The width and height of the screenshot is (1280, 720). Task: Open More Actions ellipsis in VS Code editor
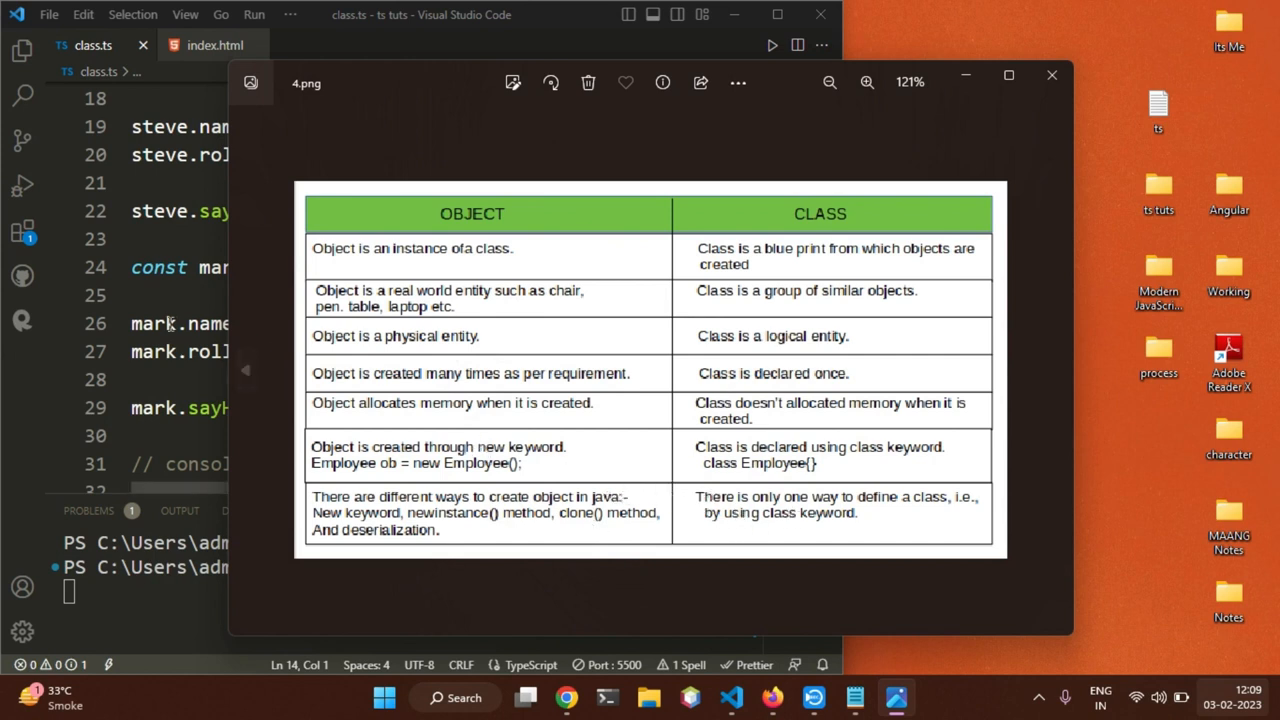coord(822,45)
